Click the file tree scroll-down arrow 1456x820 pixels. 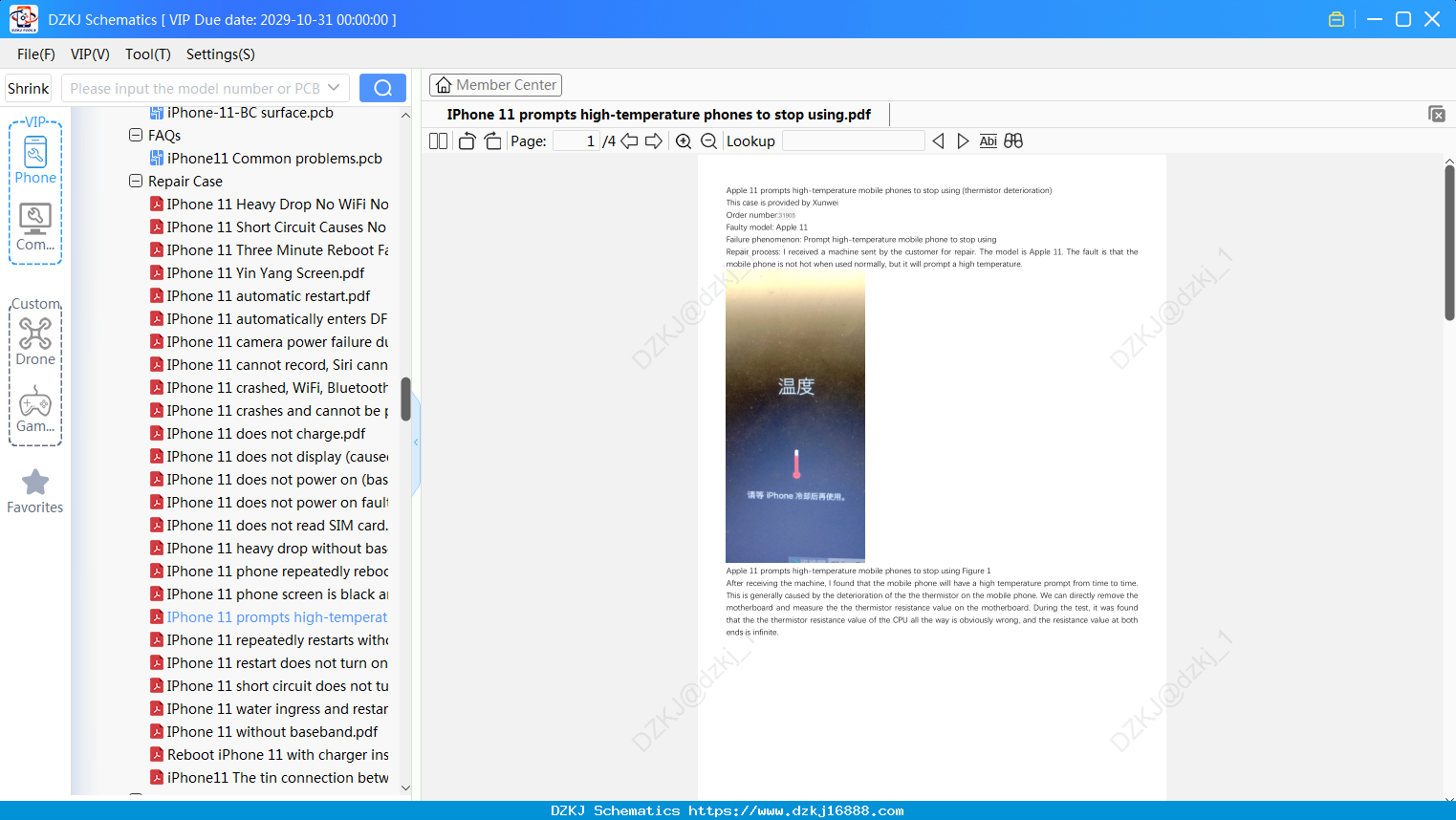pos(405,788)
